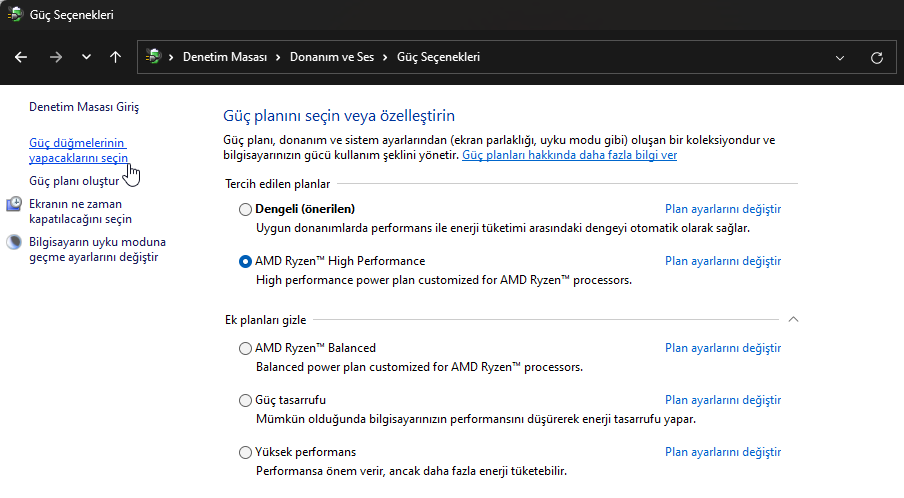Open the address bar history dropdown
This screenshot has width=904, height=498.
840,58
